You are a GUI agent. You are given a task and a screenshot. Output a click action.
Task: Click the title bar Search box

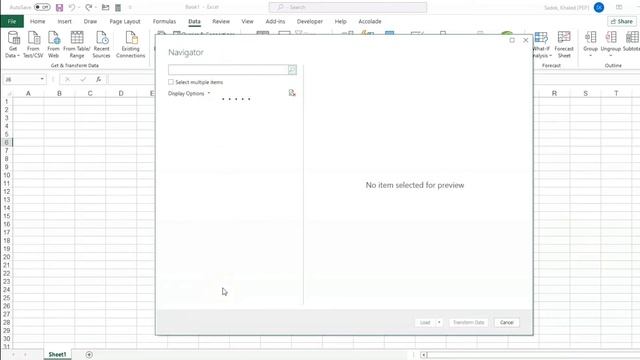click(x=348, y=7)
